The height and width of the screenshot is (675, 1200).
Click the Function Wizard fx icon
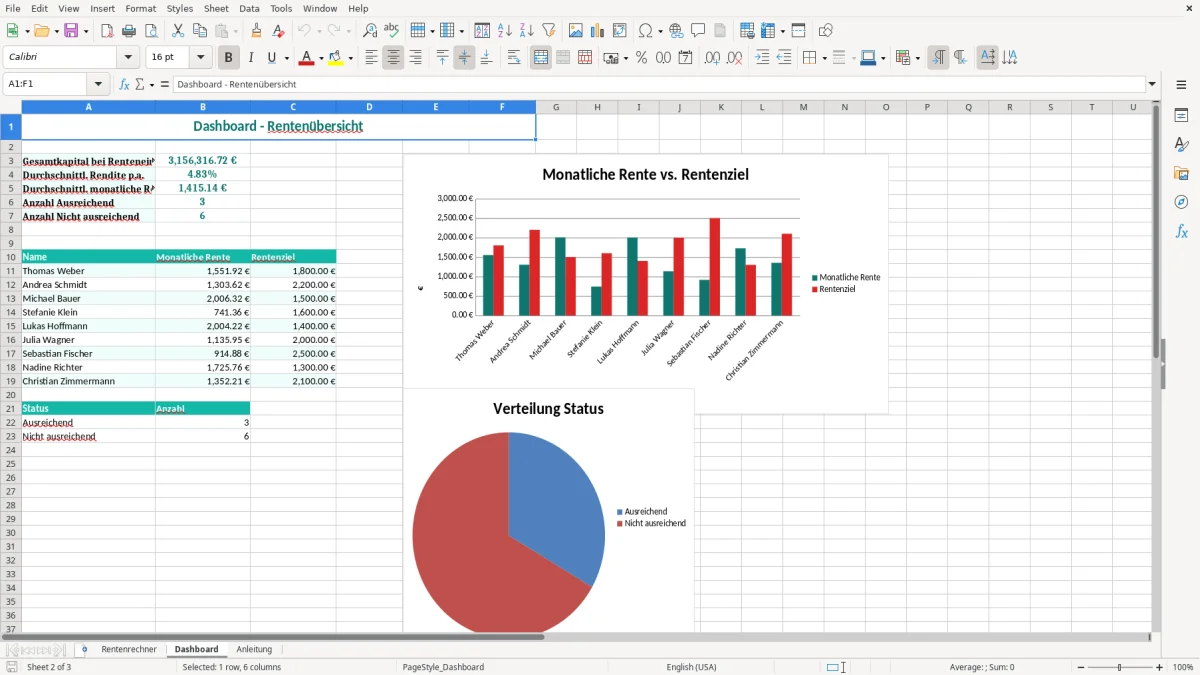(125, 85)
